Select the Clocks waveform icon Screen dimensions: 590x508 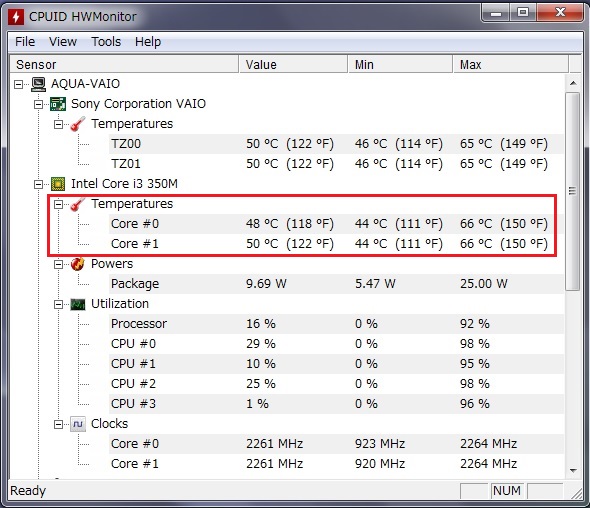click(x=78, y=424)
